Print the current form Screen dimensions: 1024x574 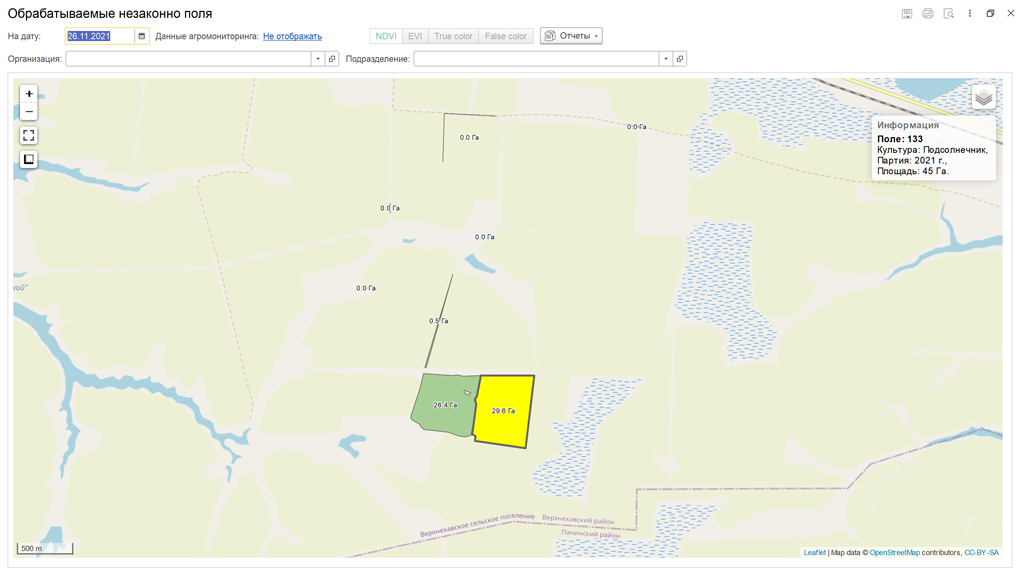pyautogui.click(x=928, y=14)
